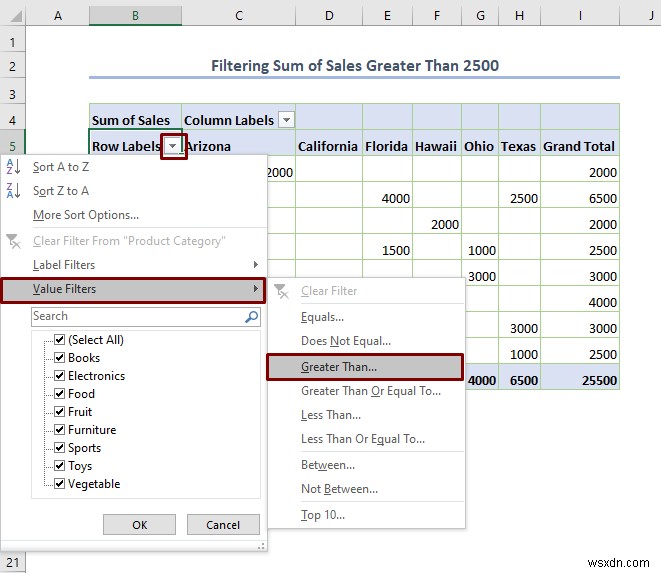Screen dimensions: 661x573
Task: Click the Grand Total header cell
Action: (580, 143)
